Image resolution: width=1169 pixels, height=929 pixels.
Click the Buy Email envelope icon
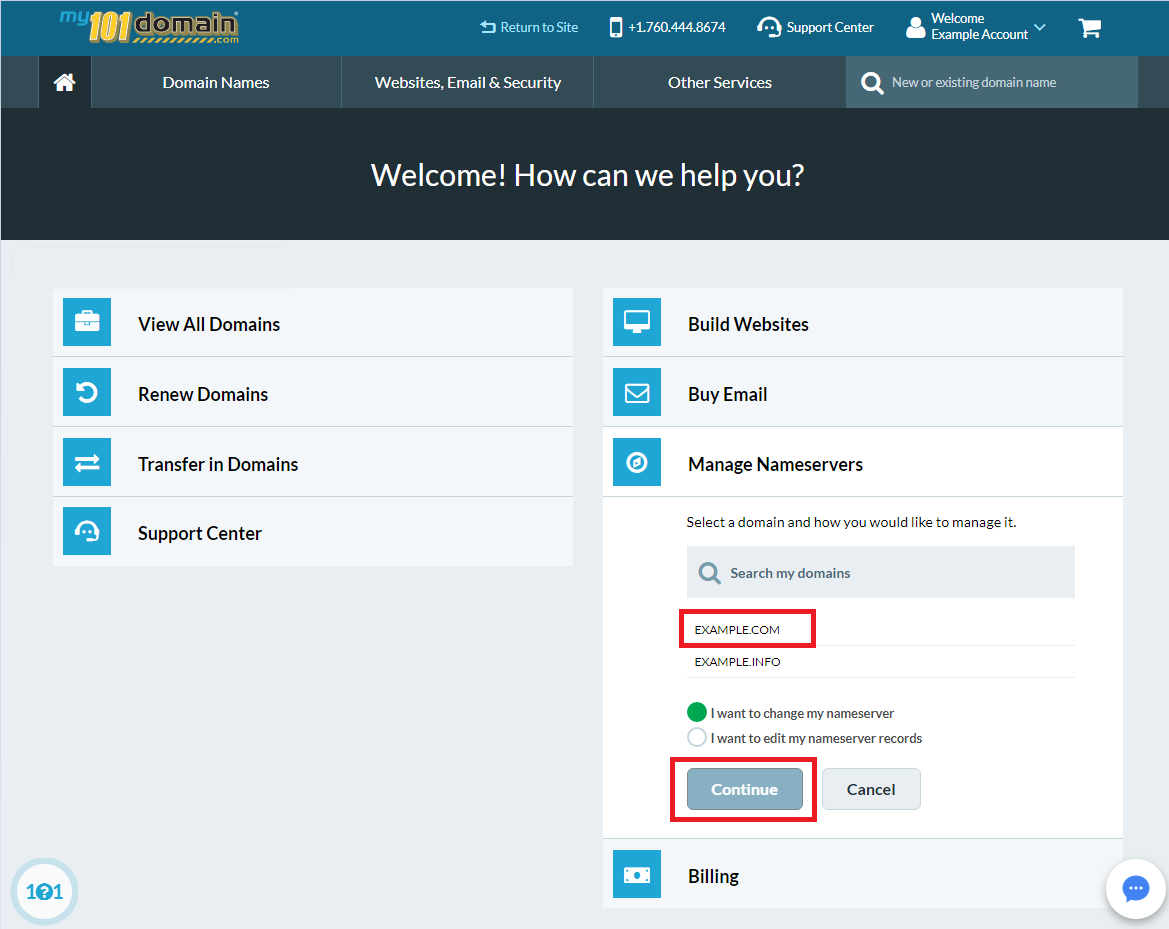pos(637,392)
